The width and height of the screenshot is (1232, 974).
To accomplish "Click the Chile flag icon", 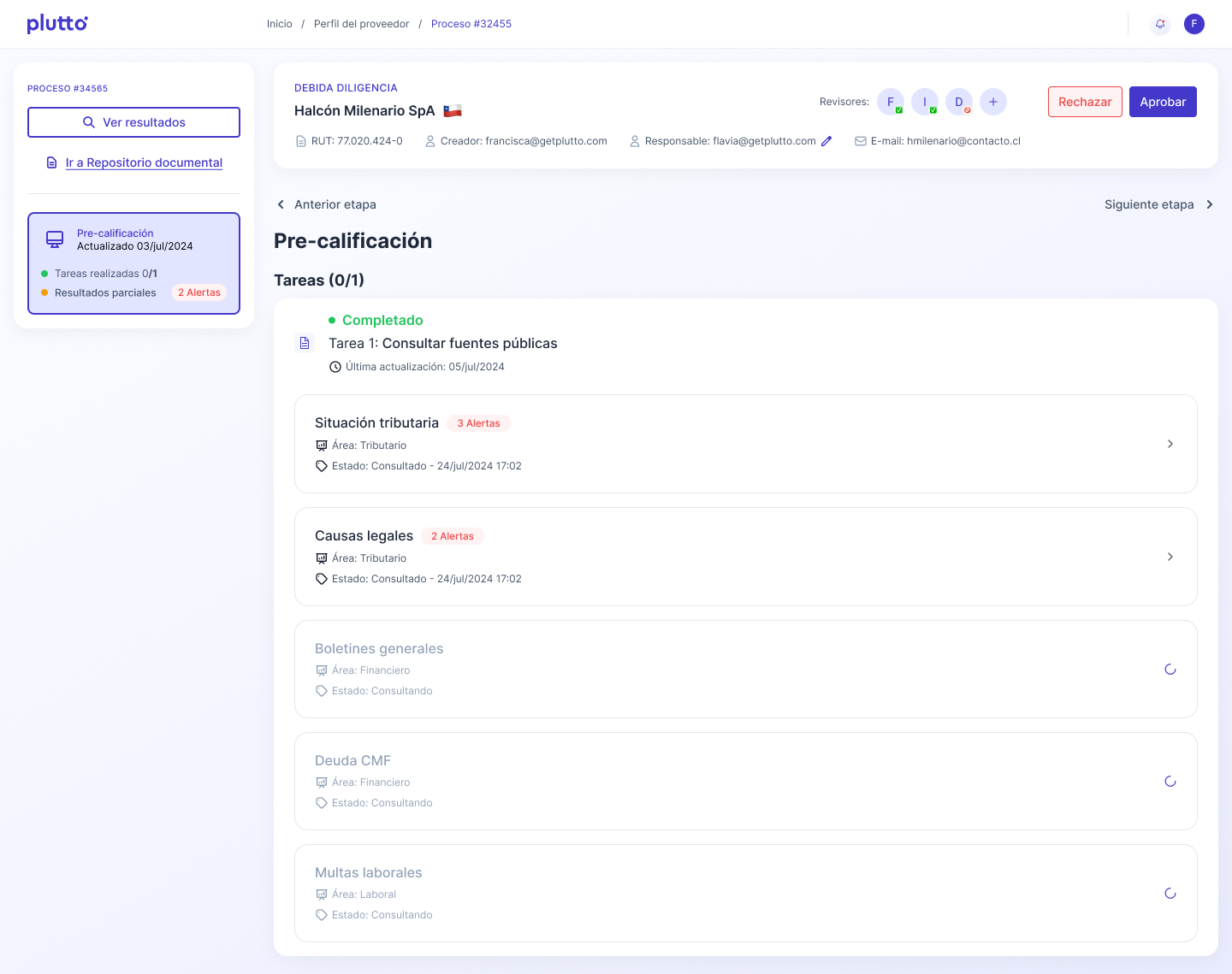I will click(453, 110).
